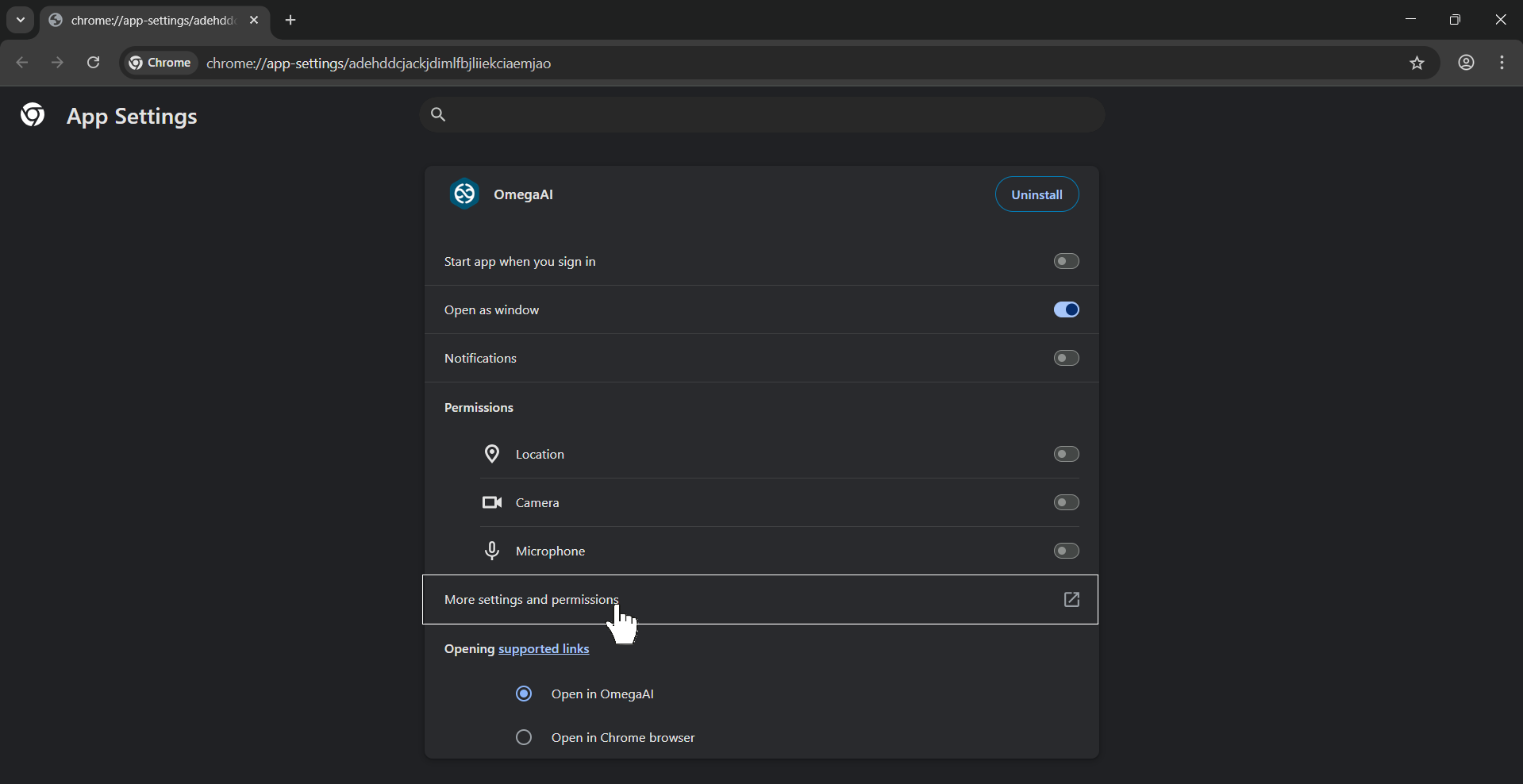Image resolution: width=1523 pixels, height=784 pixels.
Task: Allow Location permission toggle
Action: click(1066, 454)
